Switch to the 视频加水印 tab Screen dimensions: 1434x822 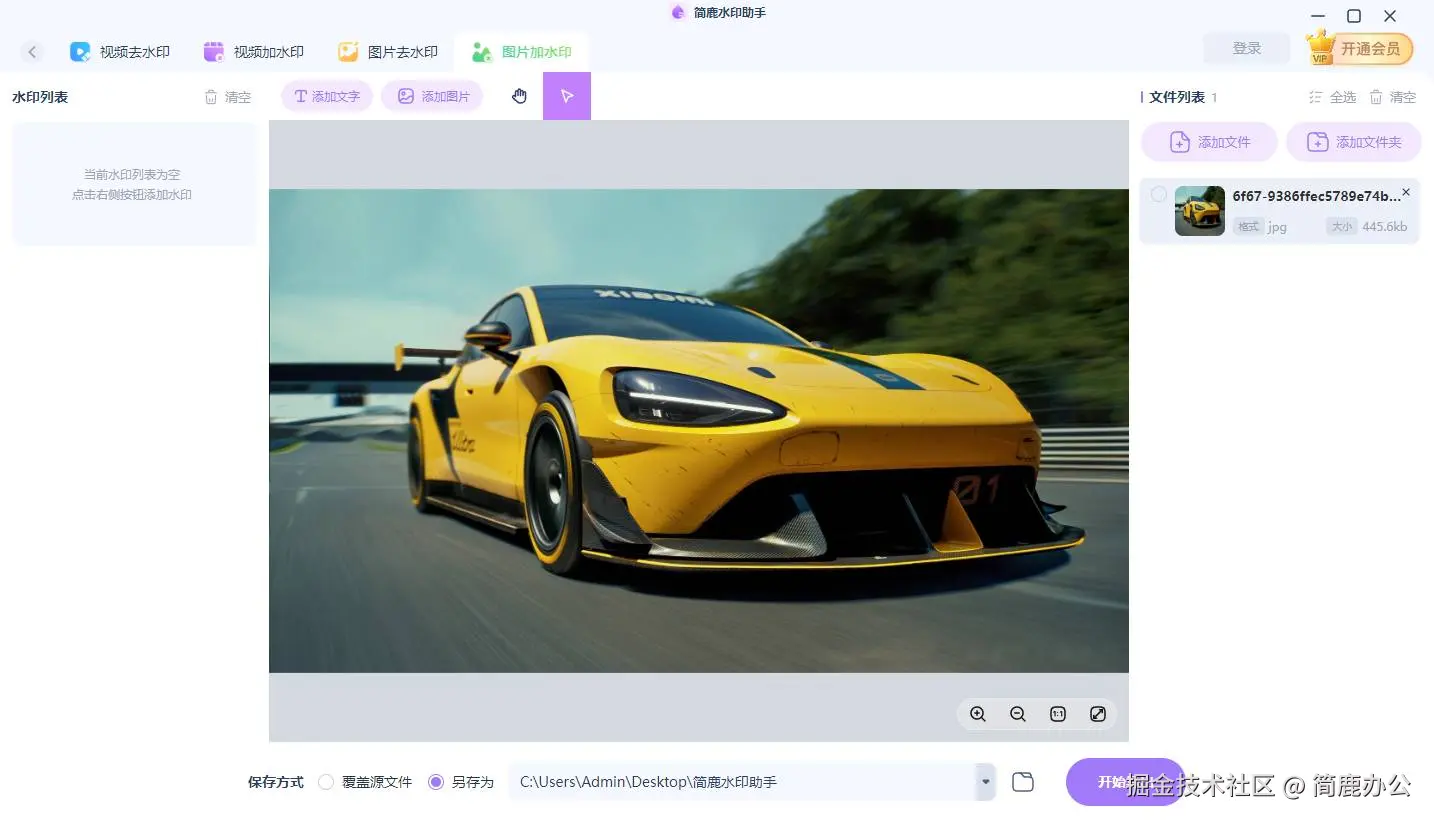(x=254, y=52)
